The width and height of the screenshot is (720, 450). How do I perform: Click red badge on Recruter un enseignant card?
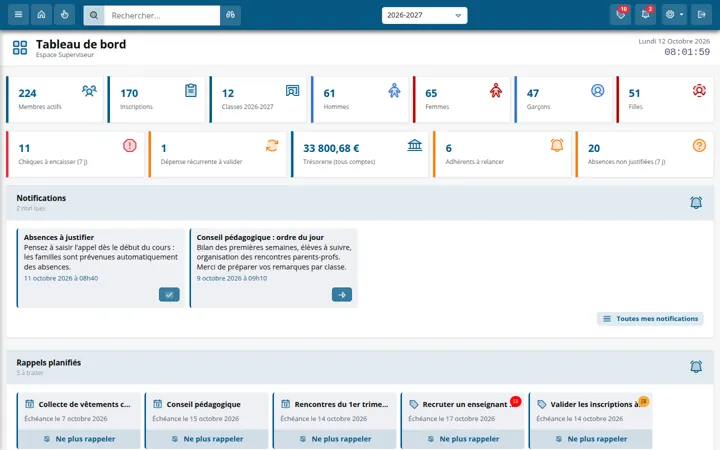(x=516, y=401)
